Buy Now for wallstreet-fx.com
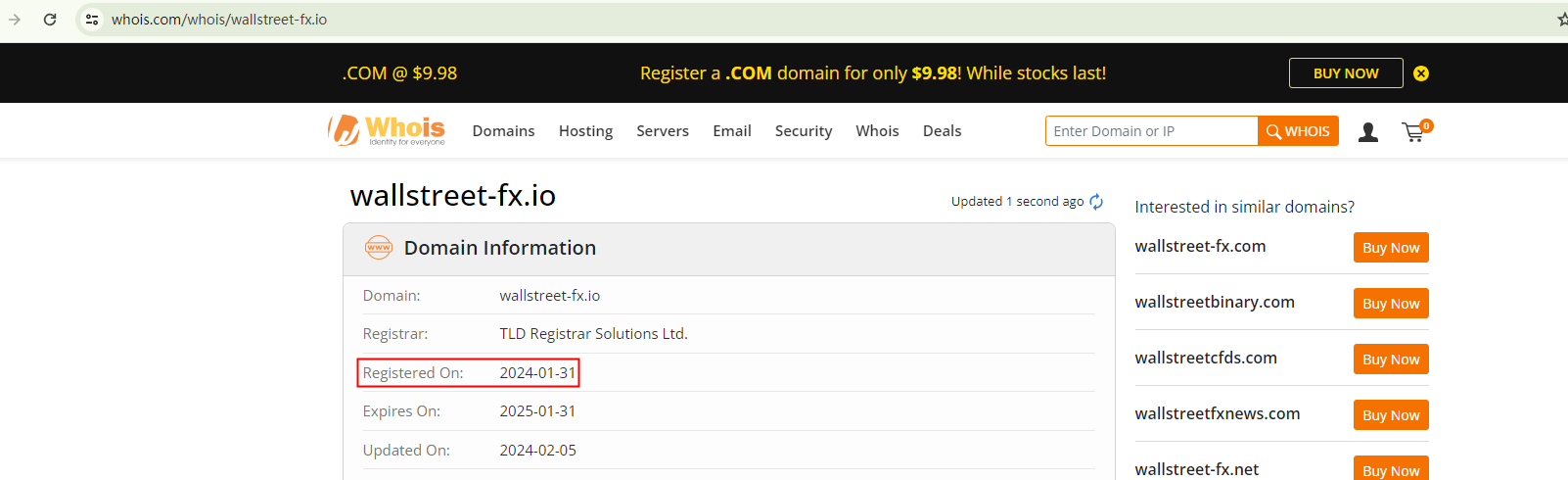The height and width of the screenshot is (480, 1568). pyautogui.click(x=1391, y=248)
